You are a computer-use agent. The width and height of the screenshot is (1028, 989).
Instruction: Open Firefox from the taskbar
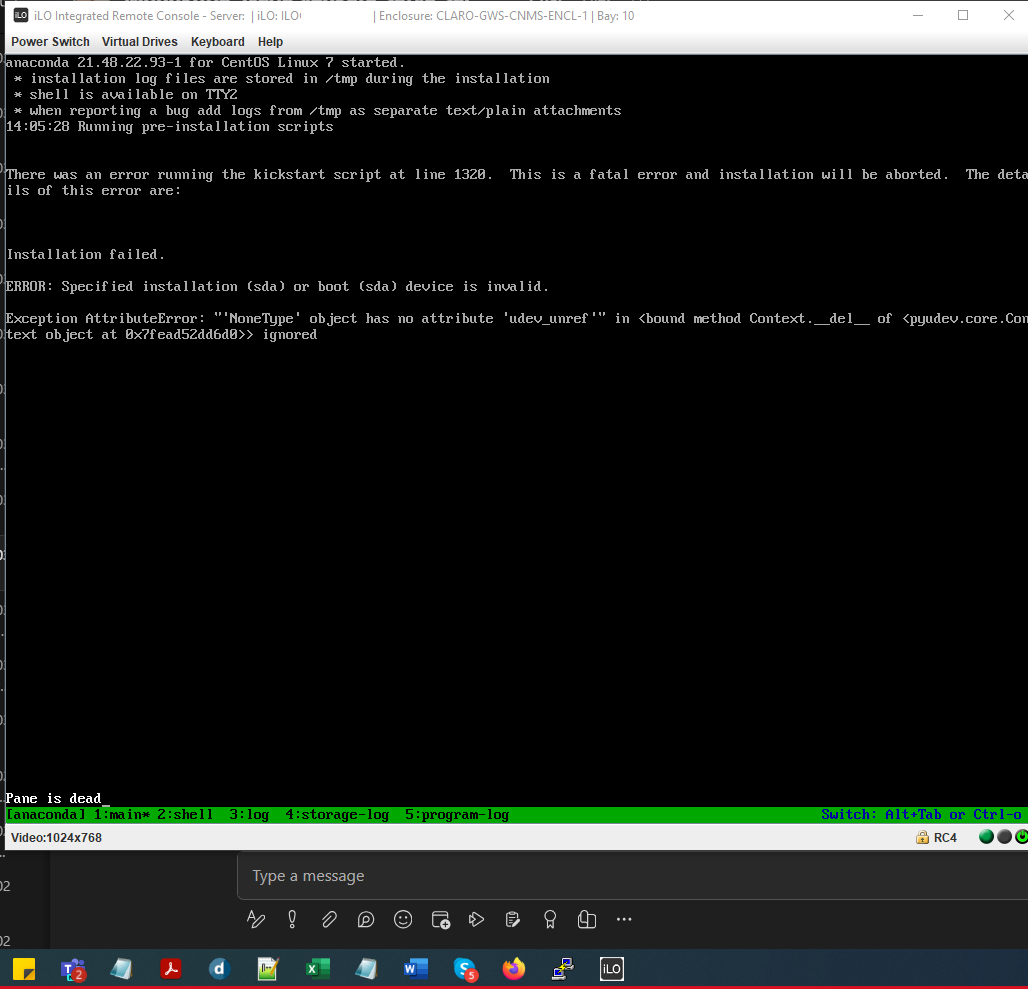click(514, 969)
